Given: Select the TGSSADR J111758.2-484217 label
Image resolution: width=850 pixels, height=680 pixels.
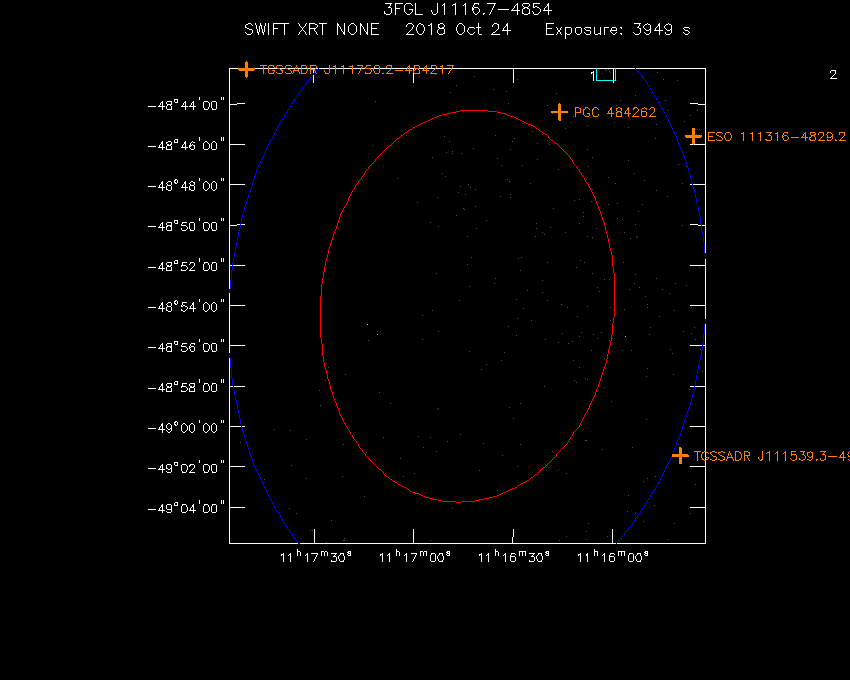Looking at the screenshot, I should click(x=357, y=70).
